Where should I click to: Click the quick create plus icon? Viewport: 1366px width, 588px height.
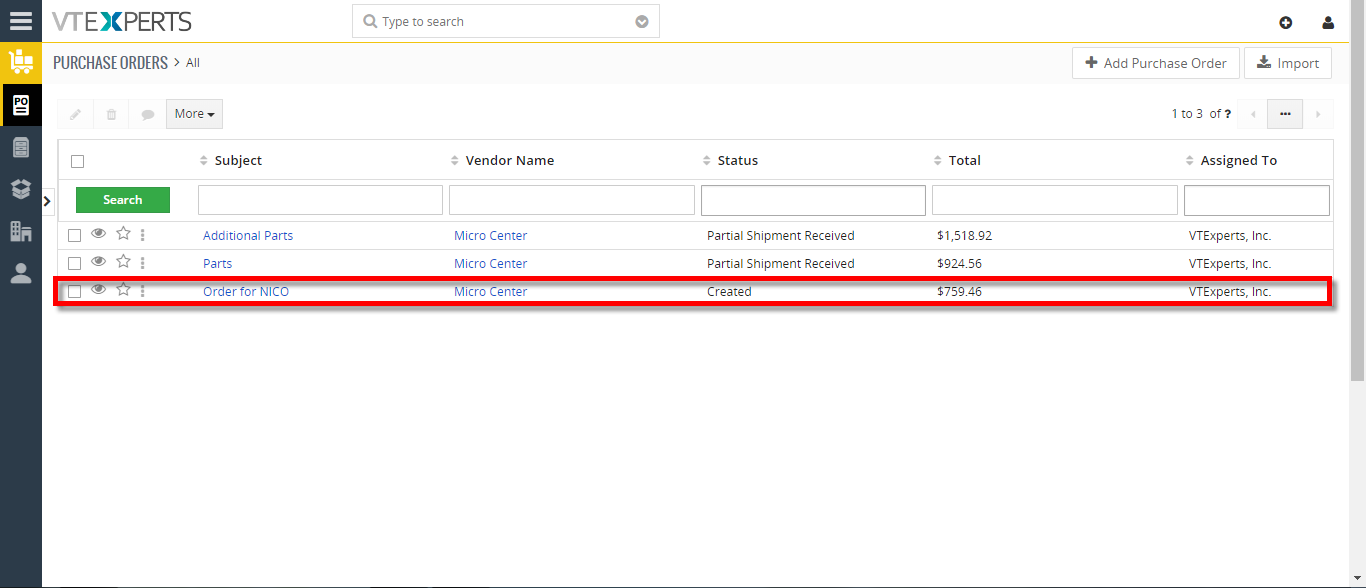1286,22
